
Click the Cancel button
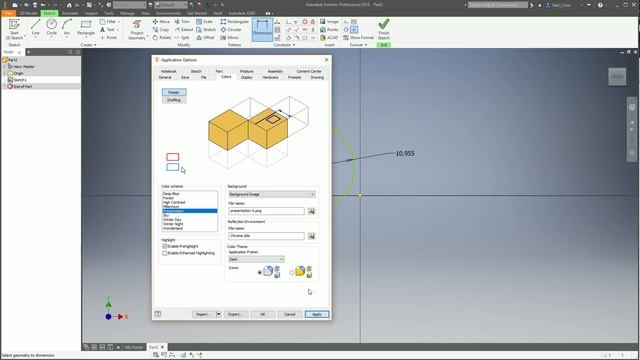point(289,314)
